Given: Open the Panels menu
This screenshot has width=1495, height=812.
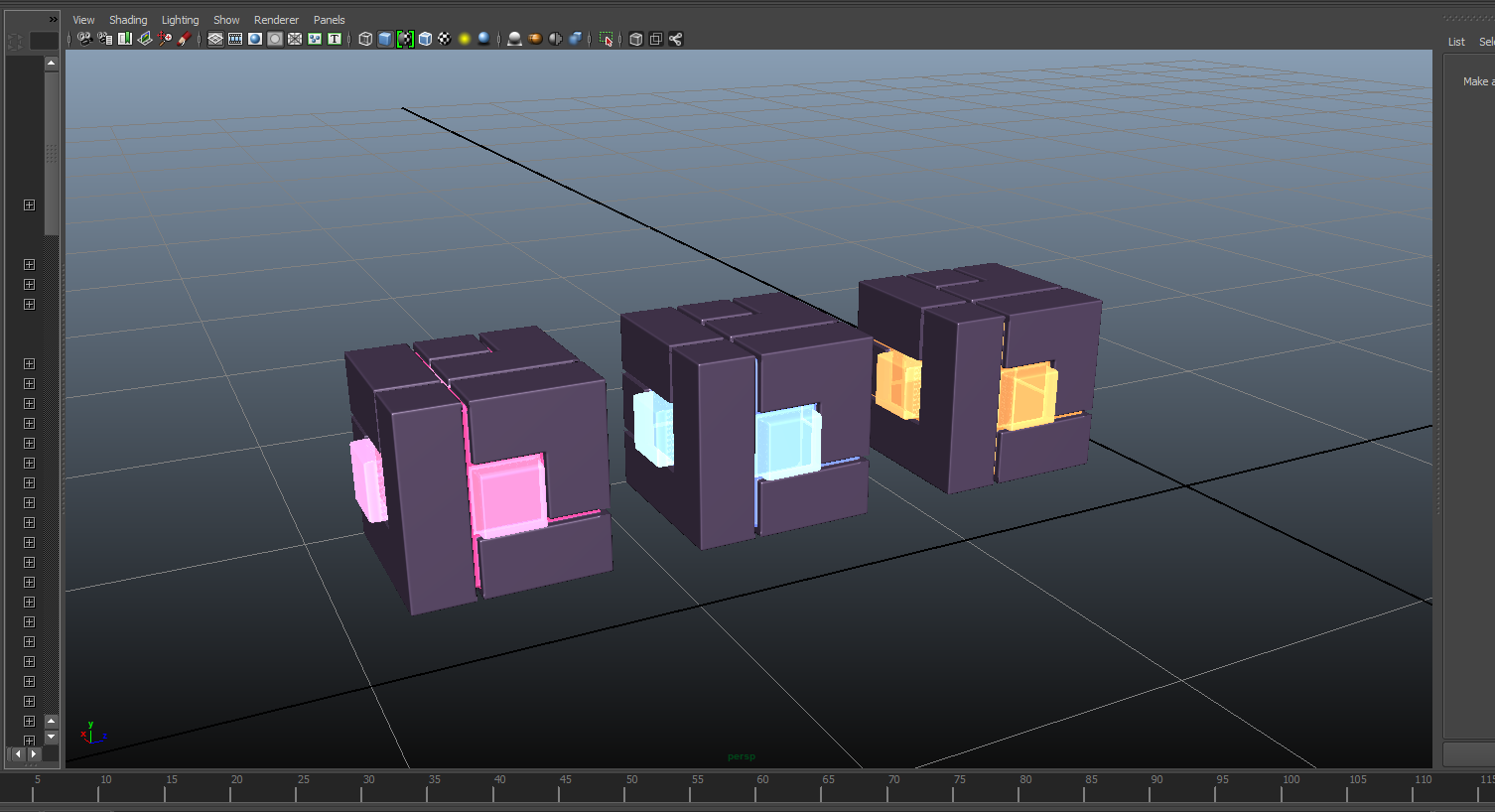Looking at the screenshot, I should pos(329,20).
